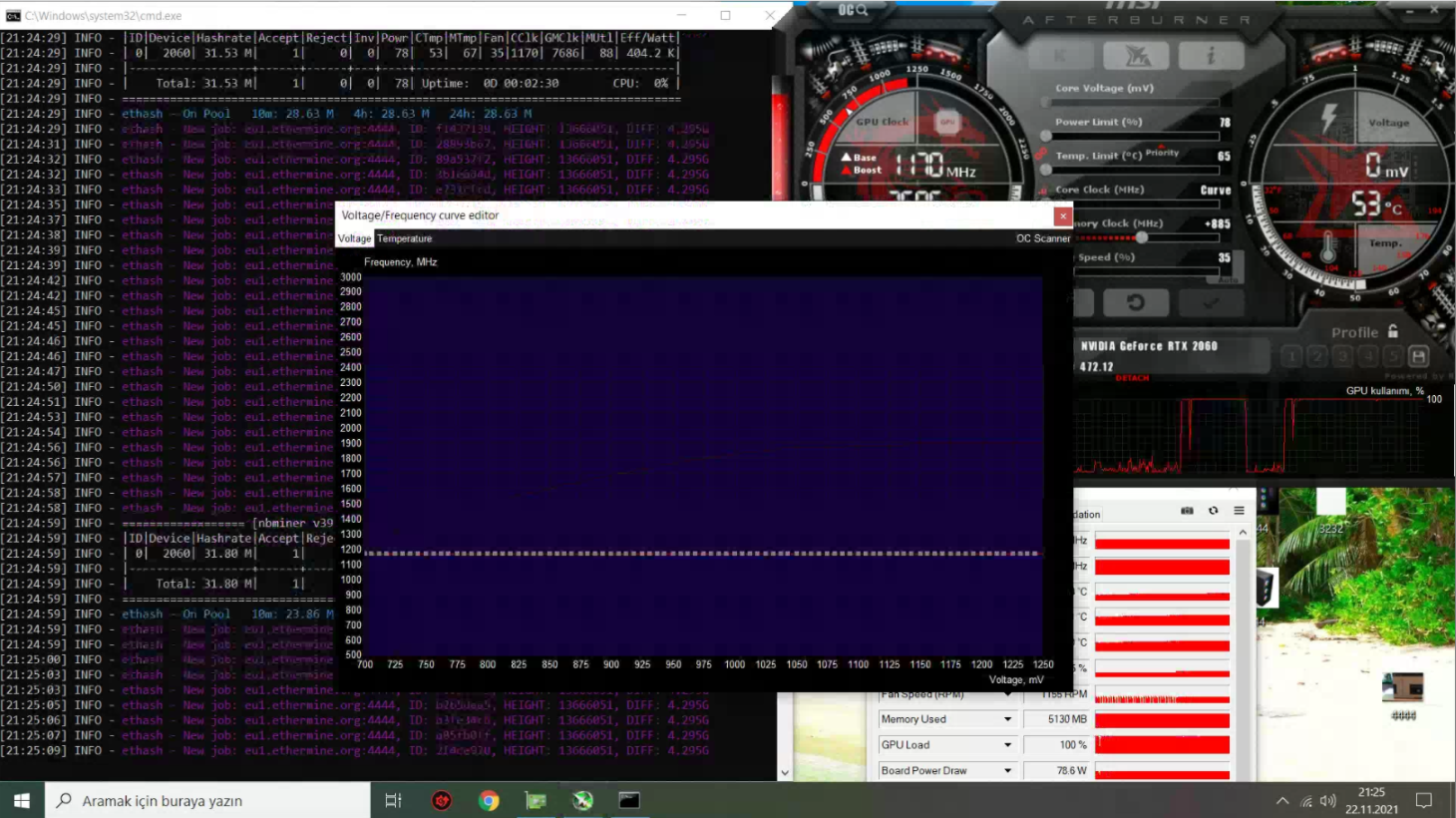Save profile using the floppy disk icon

[x=1419, y=356]
